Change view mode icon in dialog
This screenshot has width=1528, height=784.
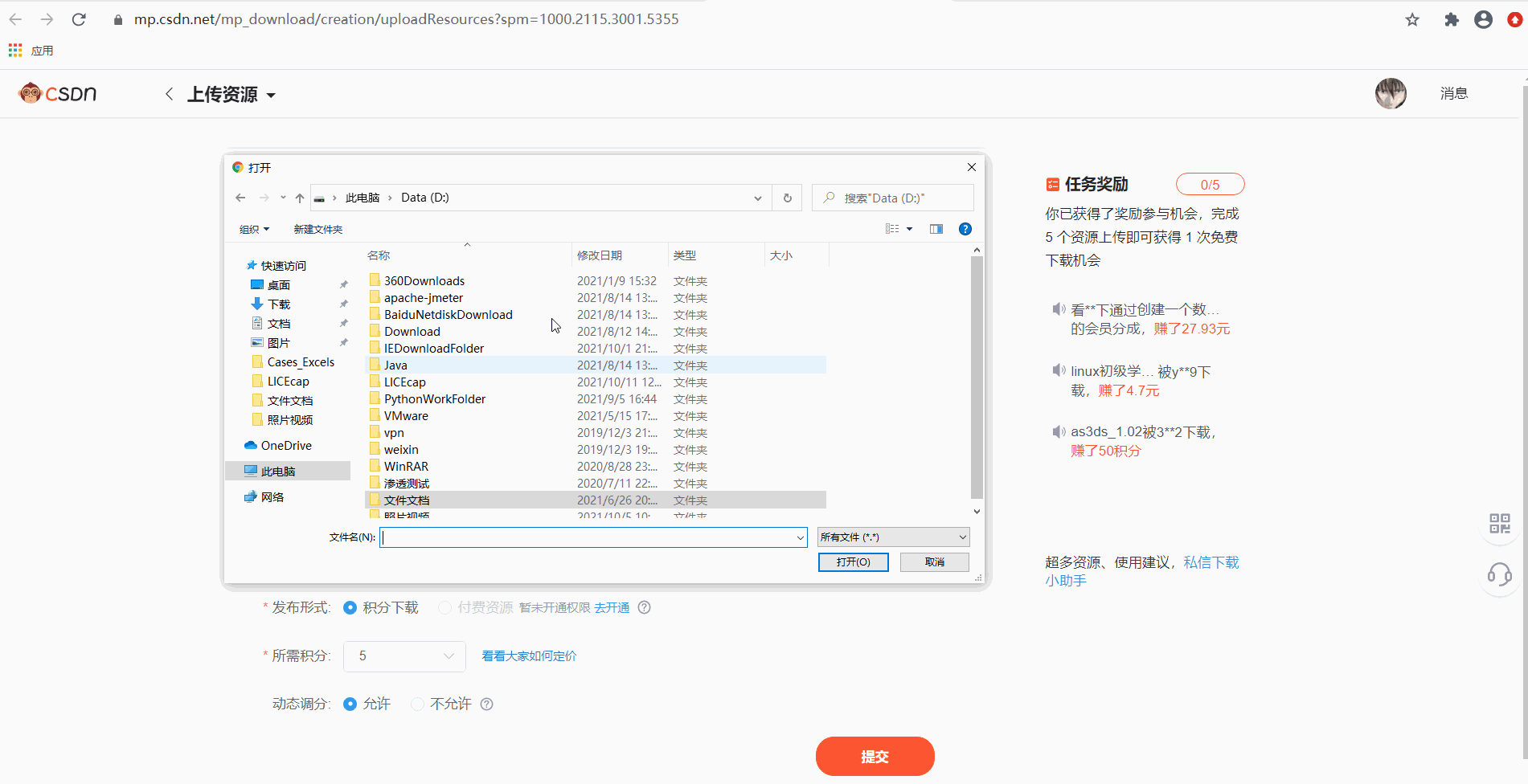[x=892, y=229]
